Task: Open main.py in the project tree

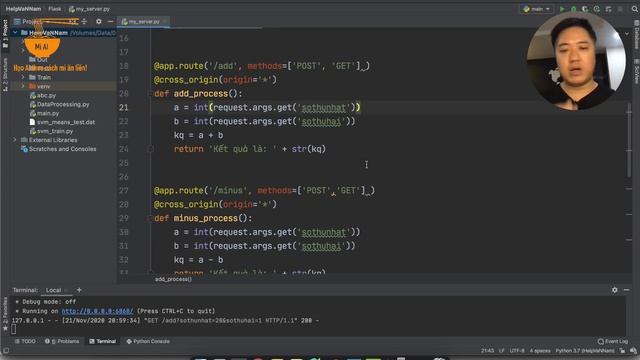Action: pyautogui.click(x=44, y=113)
